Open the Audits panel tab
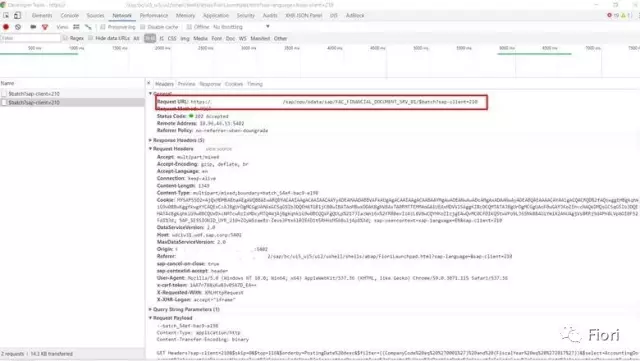640x361 pixels. [x=270, y=16]
